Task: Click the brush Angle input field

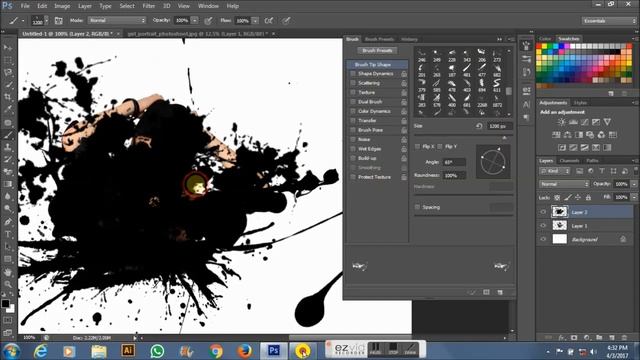Action: pos(454,162)
